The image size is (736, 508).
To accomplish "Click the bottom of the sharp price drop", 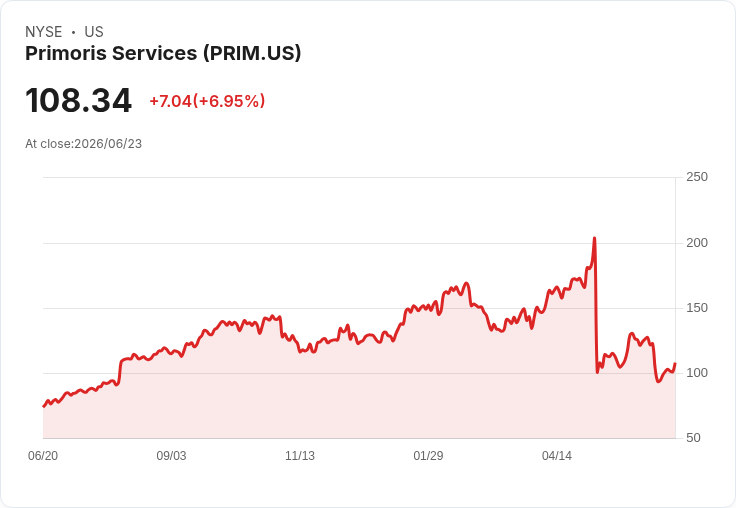I will (x=598, y=372).
